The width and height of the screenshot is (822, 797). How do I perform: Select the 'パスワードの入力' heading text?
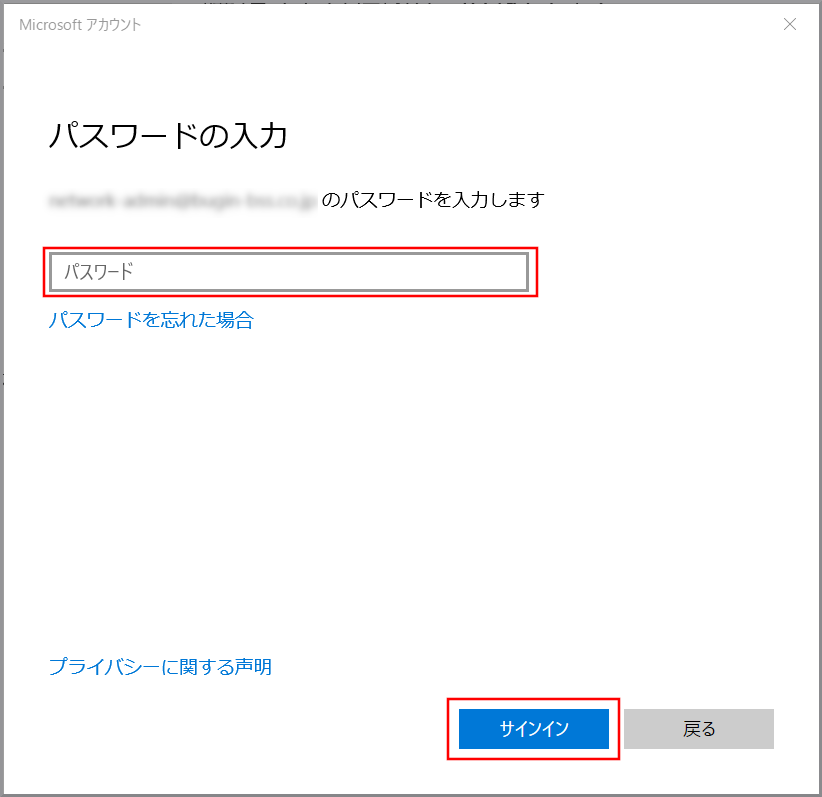(x=168, y=136)
